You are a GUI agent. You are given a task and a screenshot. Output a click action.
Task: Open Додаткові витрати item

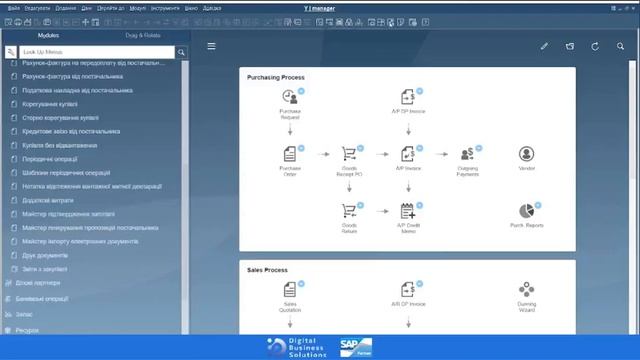(48, 200)
